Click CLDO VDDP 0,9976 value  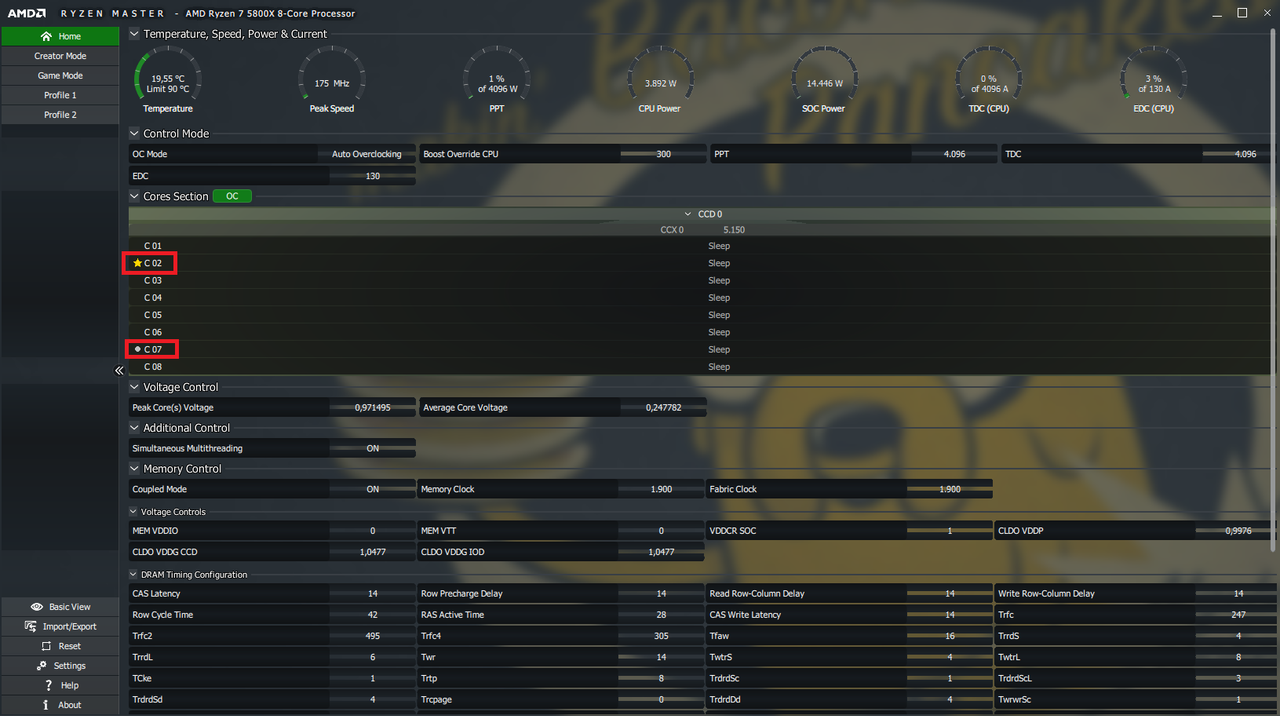(1238, 531)
